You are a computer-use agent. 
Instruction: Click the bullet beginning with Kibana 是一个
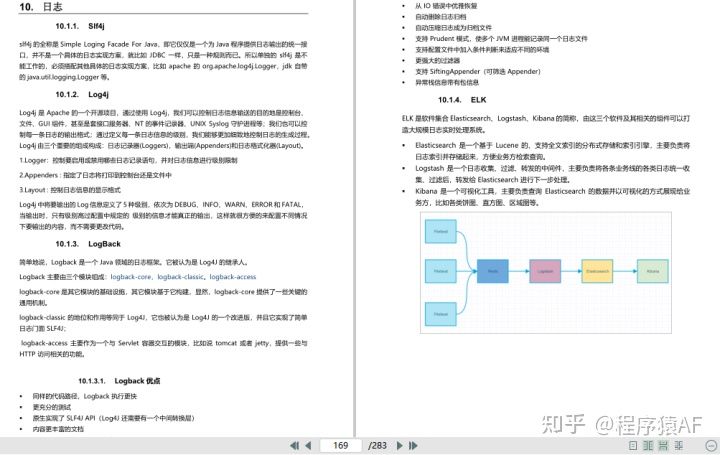552,197
